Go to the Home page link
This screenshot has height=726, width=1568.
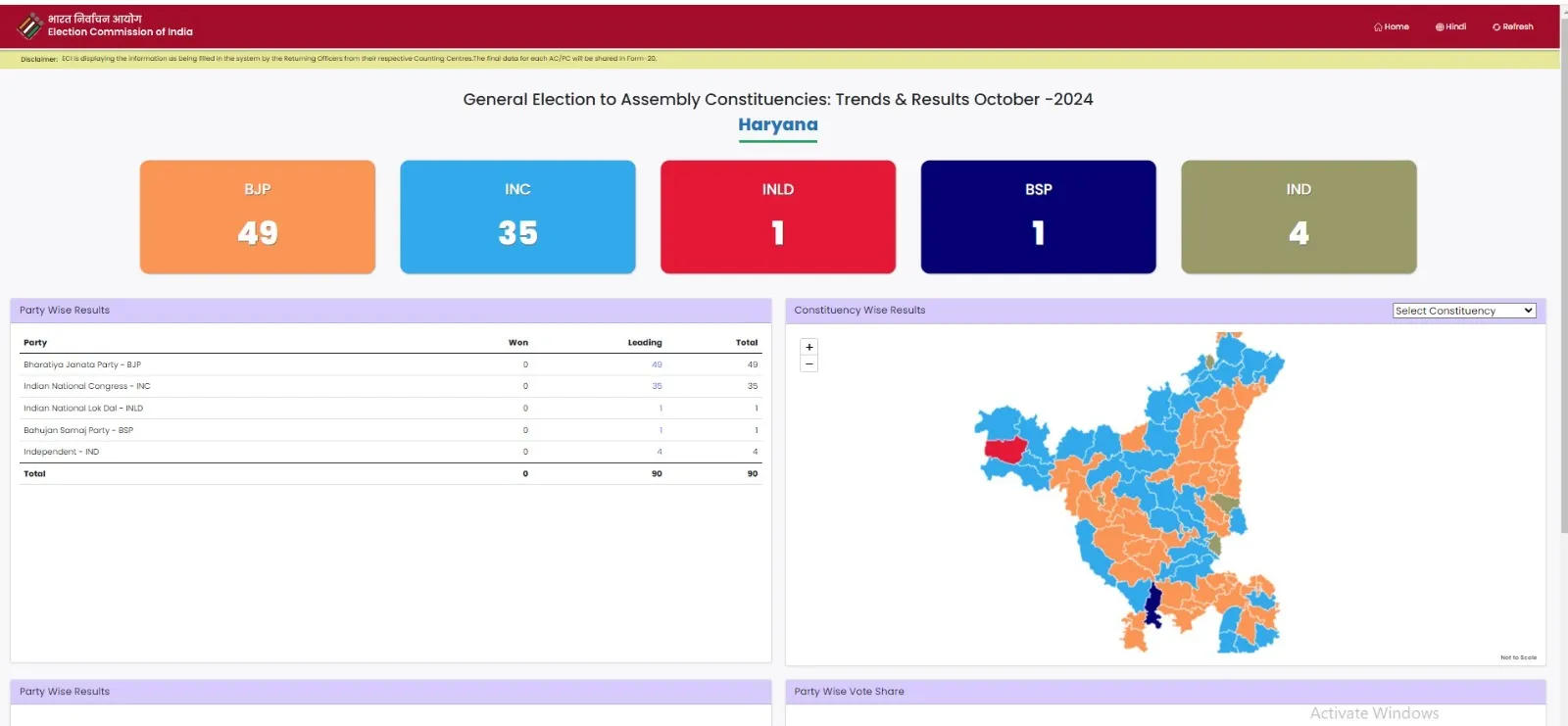pyautogui.click(x=1392, y=26)
